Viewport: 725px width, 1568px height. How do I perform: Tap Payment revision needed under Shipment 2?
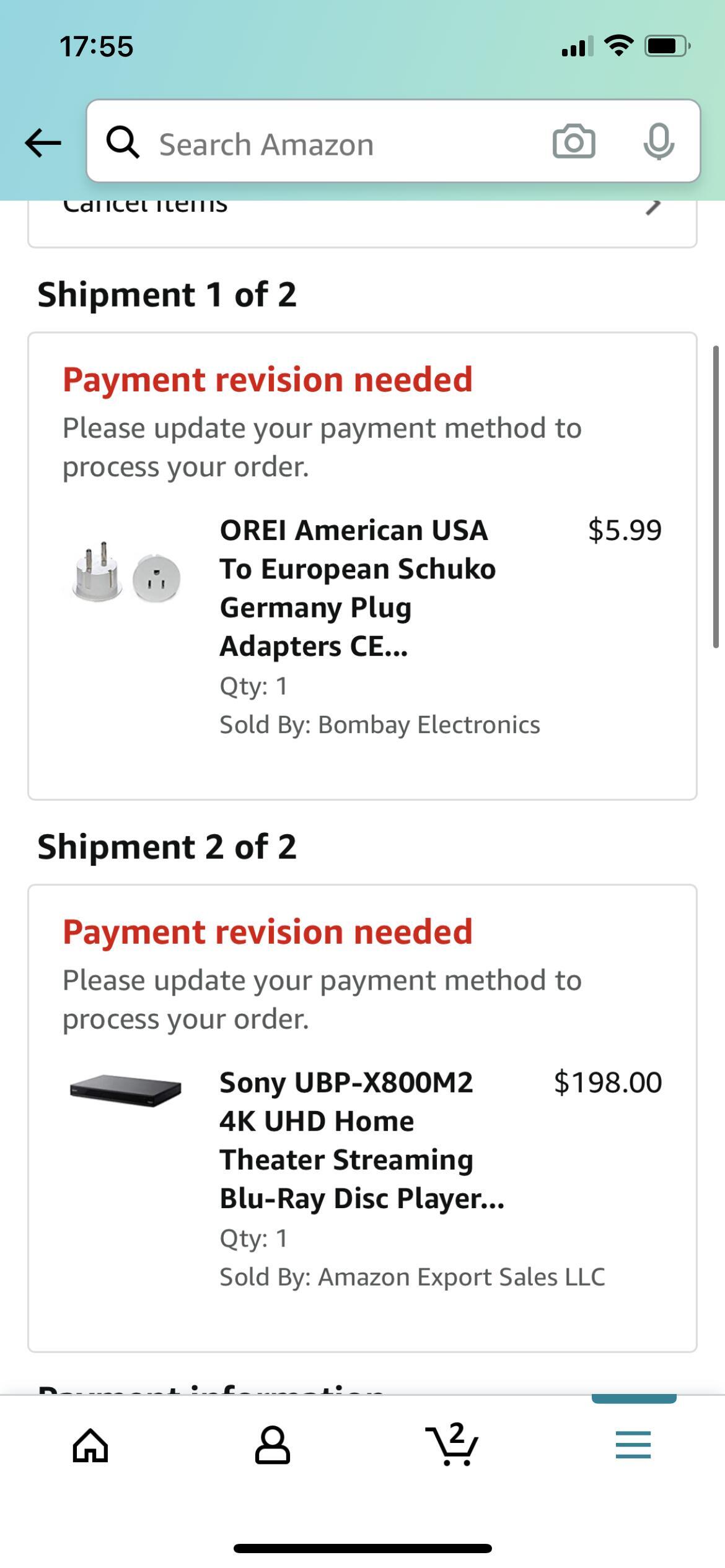point(267,931)
